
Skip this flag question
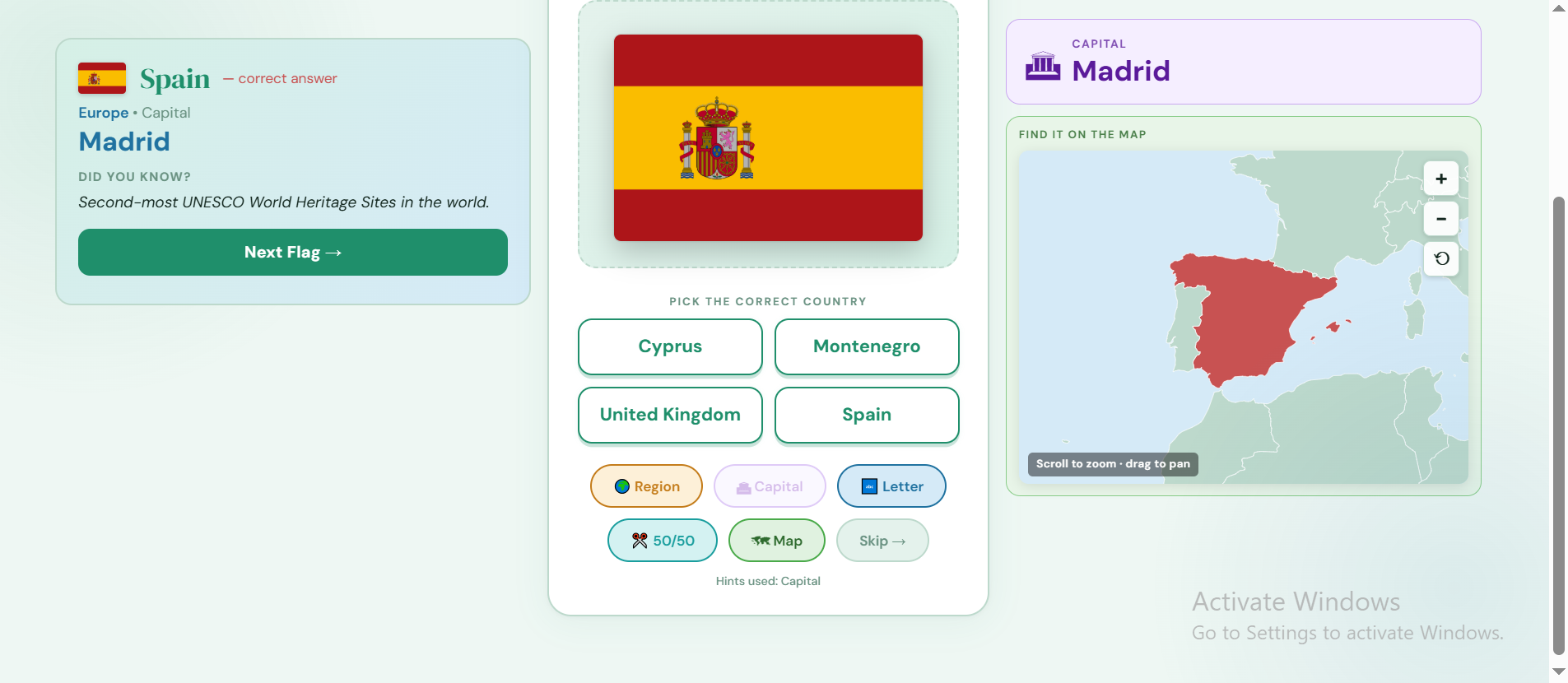pyautogui.click(x=882, y=541)
